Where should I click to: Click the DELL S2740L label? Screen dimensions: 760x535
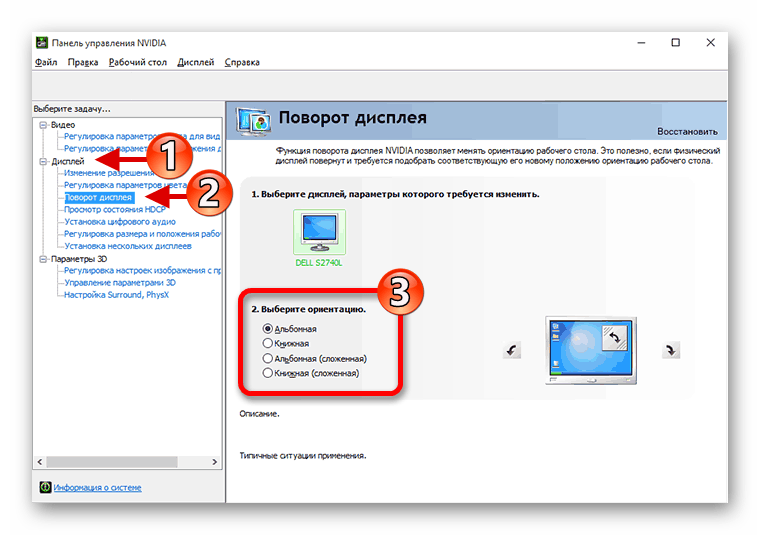(x=319, y=263)
